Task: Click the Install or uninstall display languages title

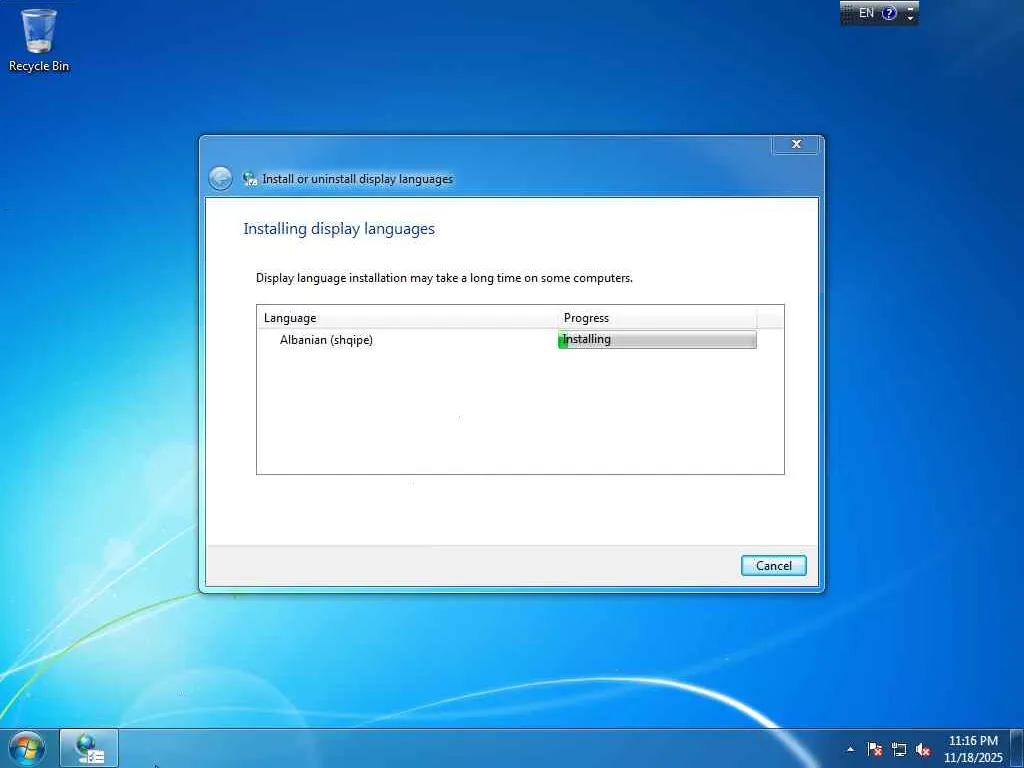Action: 357,179
